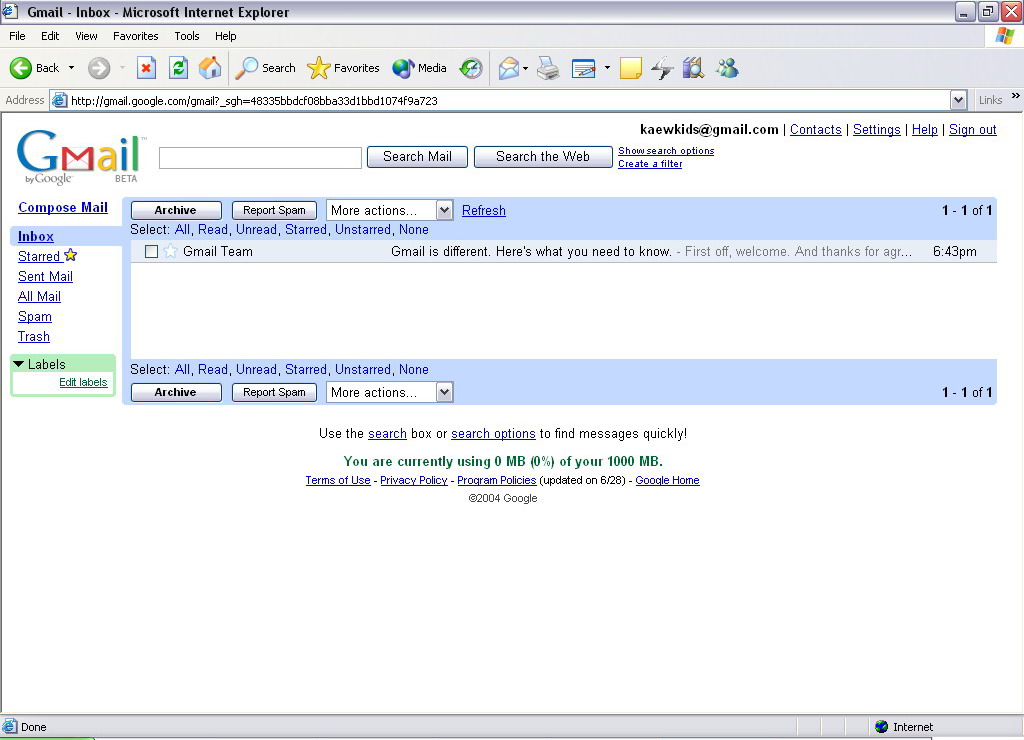Open the Search magnifier toolbar button
Image resolution: width=1024 pixels, height=740 pixels.
click(266, 68)
